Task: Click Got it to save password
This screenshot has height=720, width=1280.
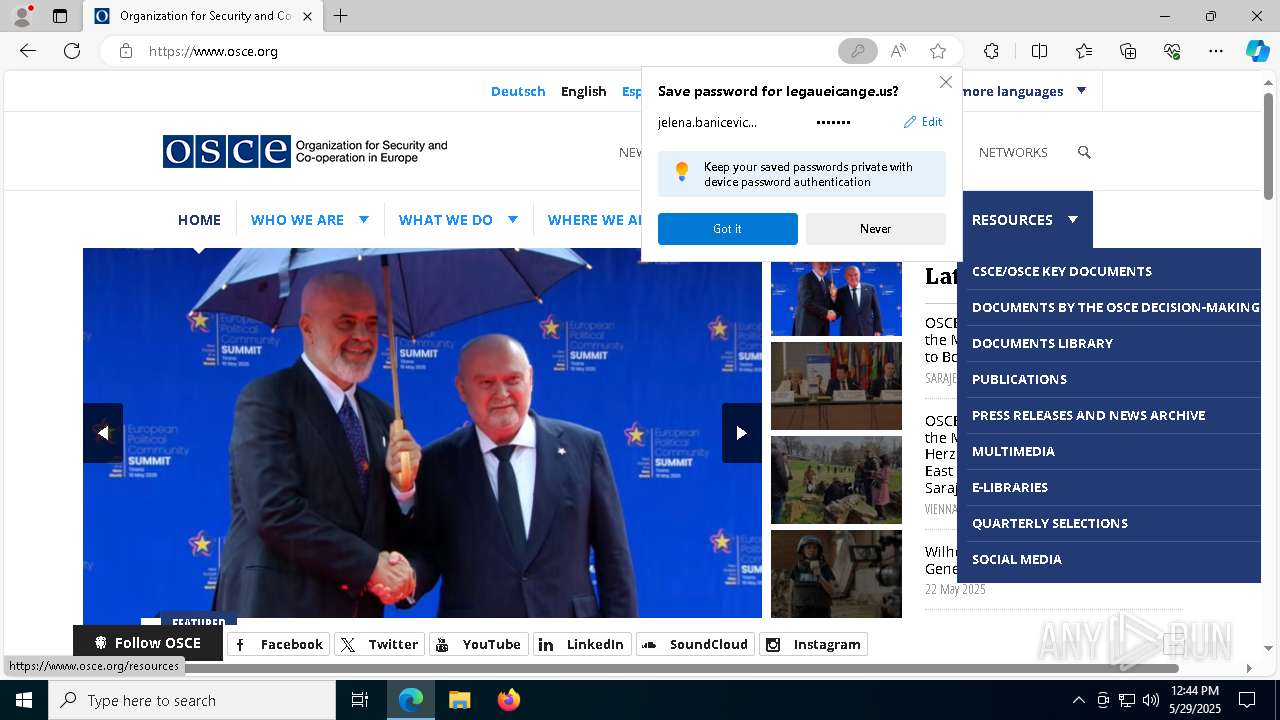Action: (x=728, y=229)
